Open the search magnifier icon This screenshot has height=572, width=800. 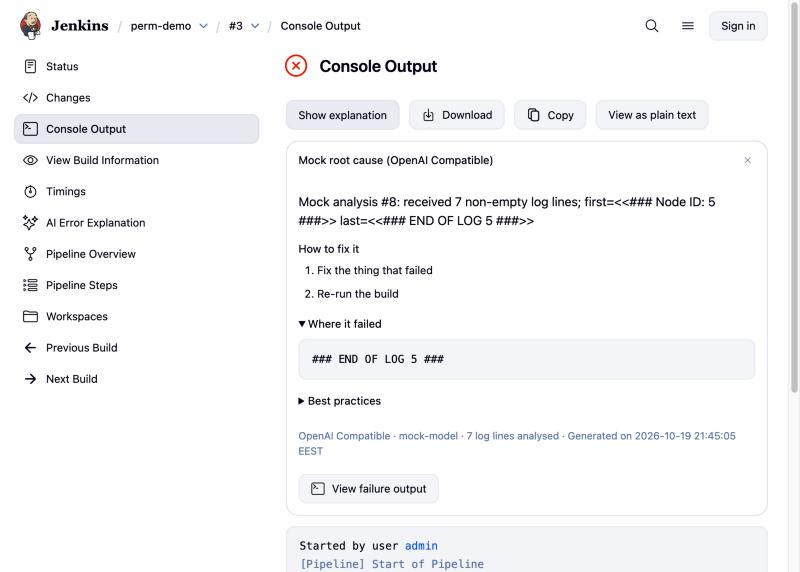[652, 26]
